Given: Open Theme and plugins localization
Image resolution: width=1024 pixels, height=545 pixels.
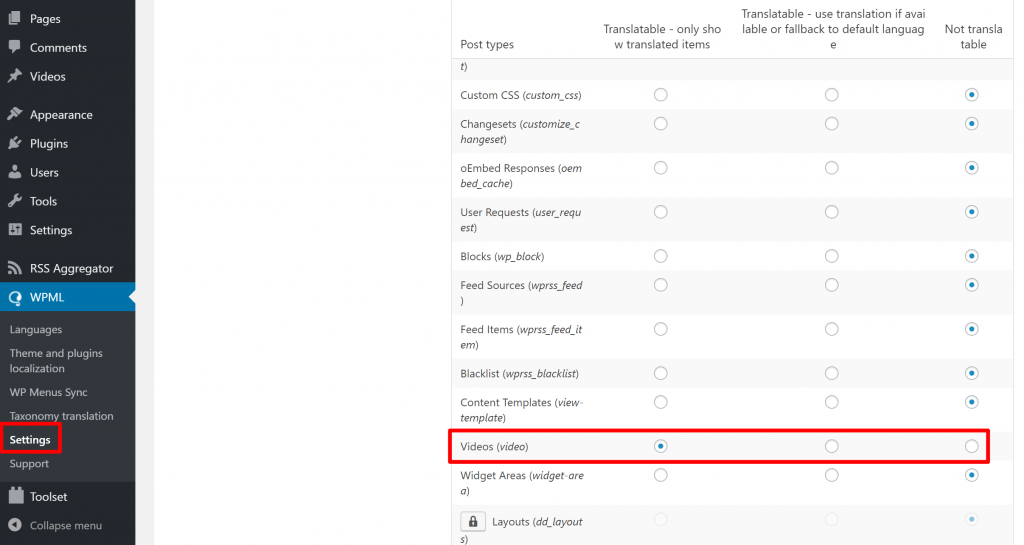Looking at the screenshot, I should pos(56,360).
